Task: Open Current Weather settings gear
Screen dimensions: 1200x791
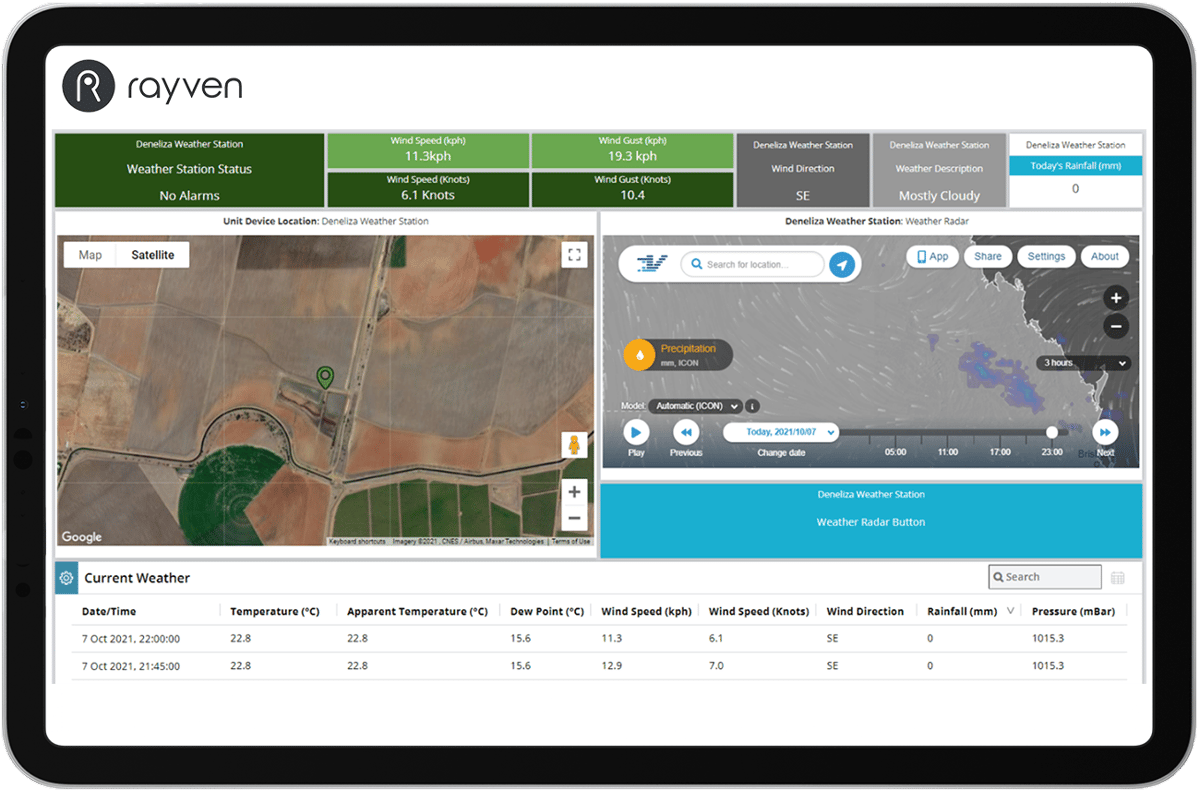Action: (x=66, y=578)
